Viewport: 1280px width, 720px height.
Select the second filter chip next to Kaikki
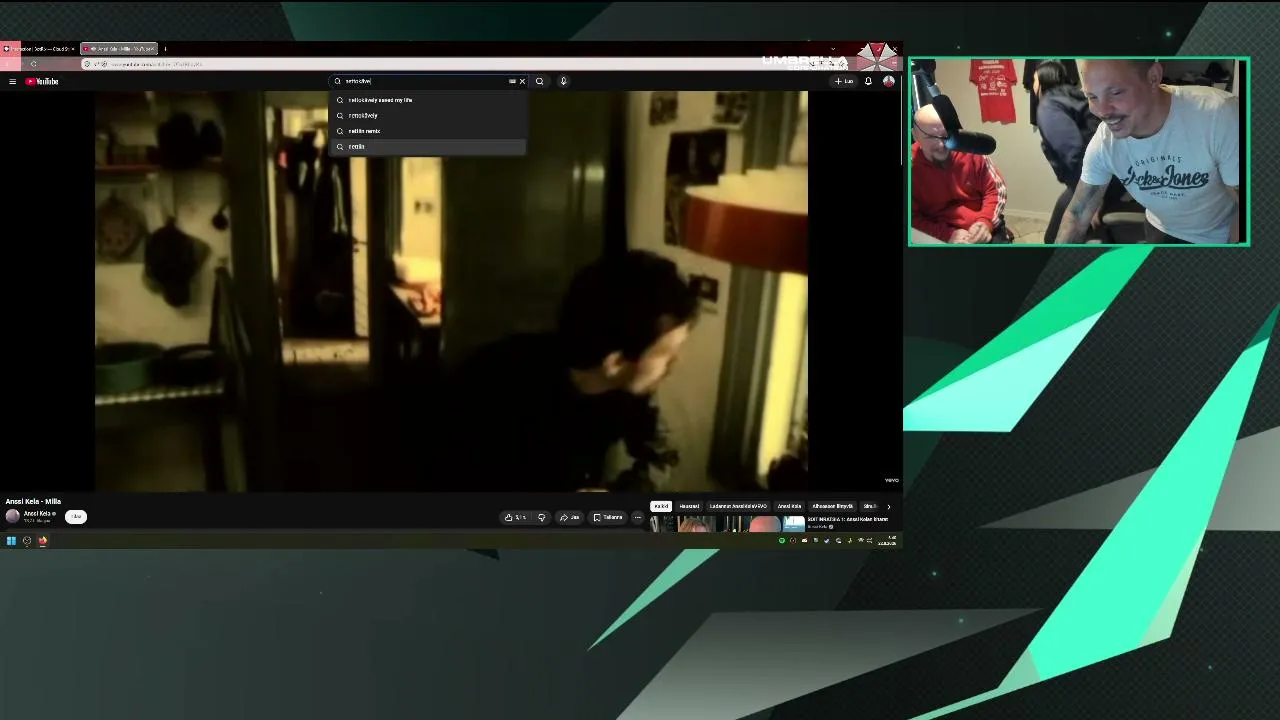click(x=689, y=506)
